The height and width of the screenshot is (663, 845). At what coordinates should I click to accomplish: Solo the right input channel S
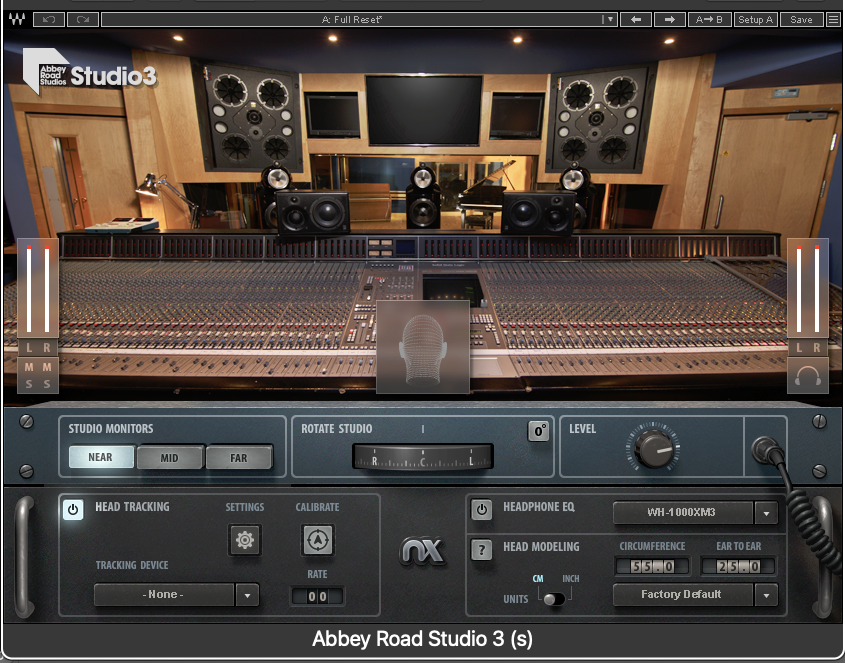click(x=47, y=384)
